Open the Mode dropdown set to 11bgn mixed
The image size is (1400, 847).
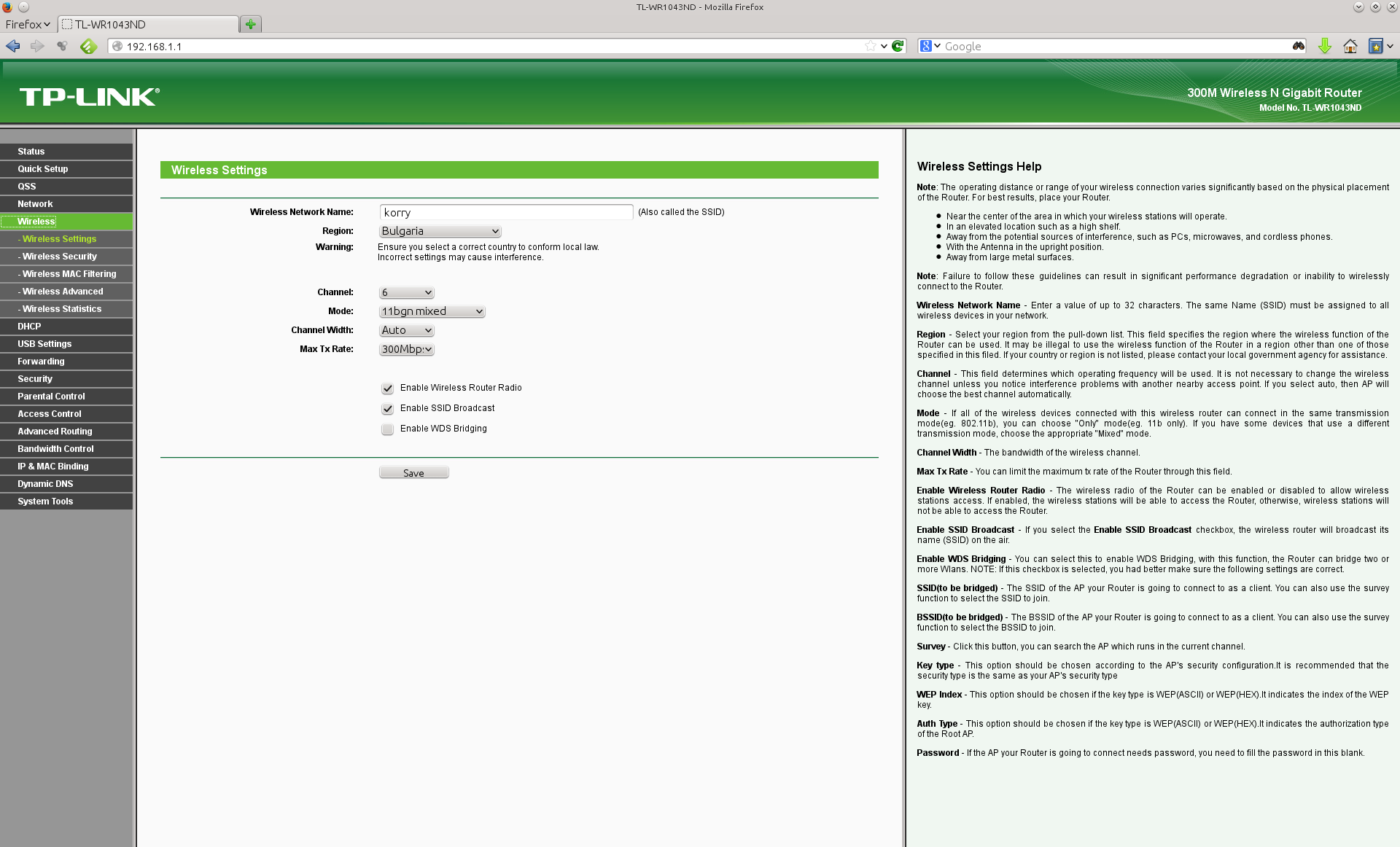click(432, 311)
